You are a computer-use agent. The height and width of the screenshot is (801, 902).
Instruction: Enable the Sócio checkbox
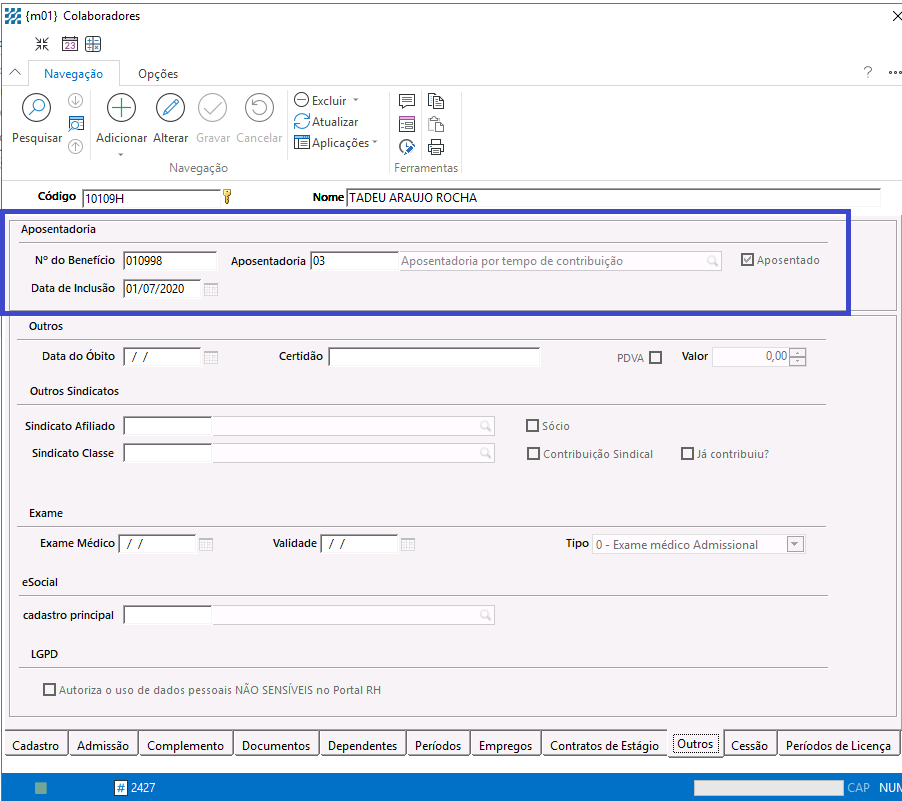coord(533,426)
